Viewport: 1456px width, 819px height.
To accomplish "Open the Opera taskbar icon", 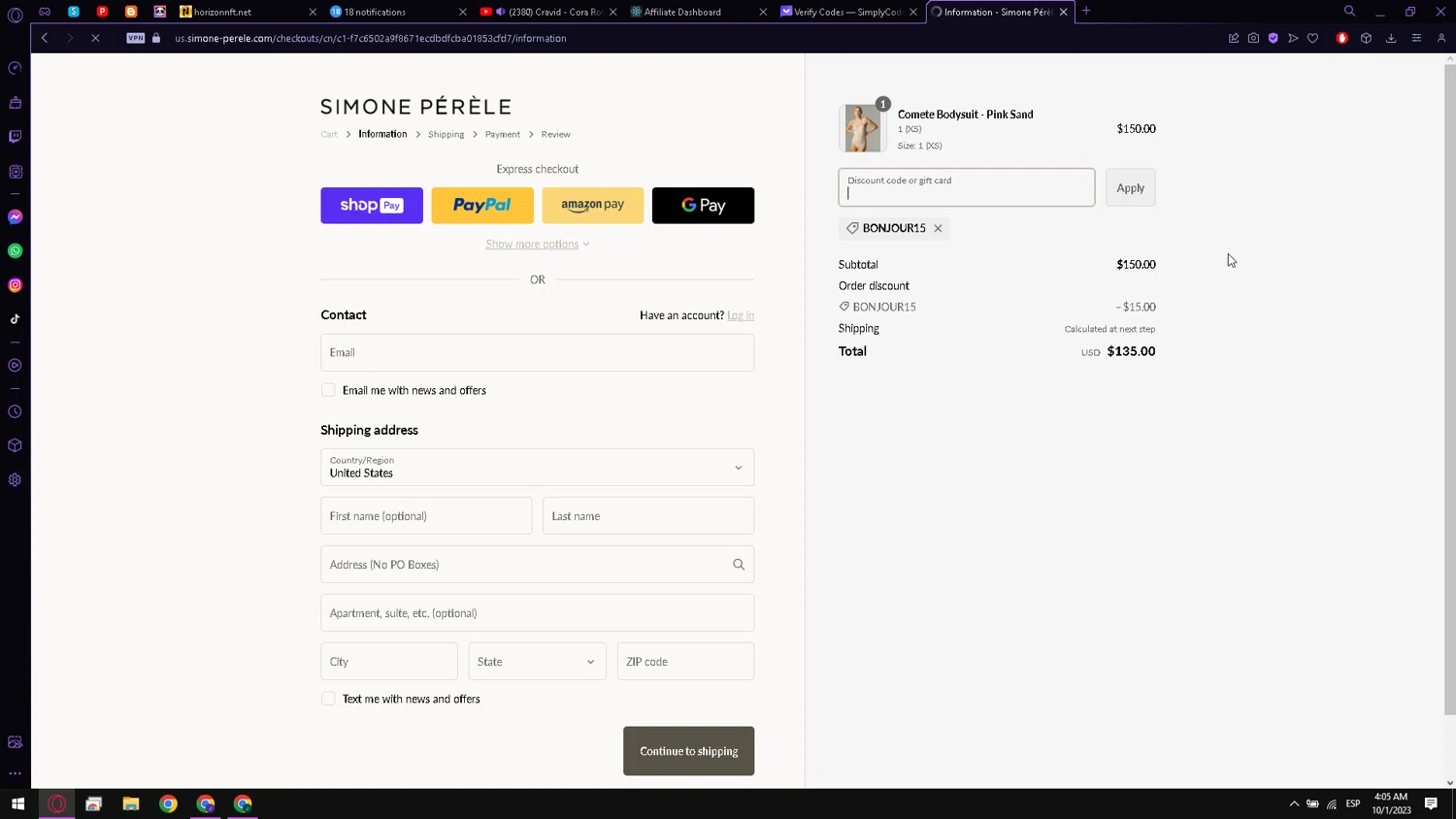I will click(x=56, y=803).
